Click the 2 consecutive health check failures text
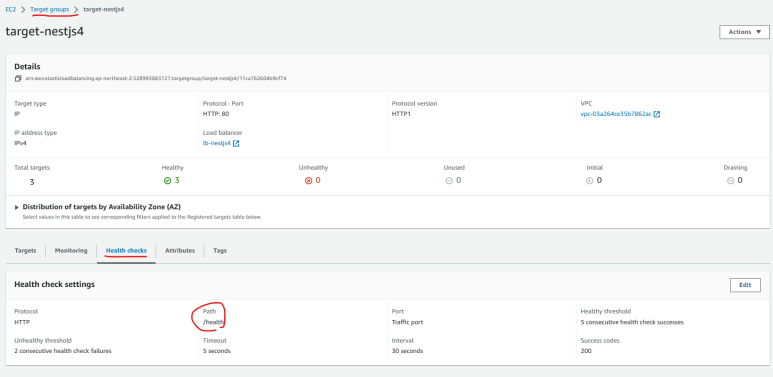This screenshot has height=377, width=773. (63, 351)
